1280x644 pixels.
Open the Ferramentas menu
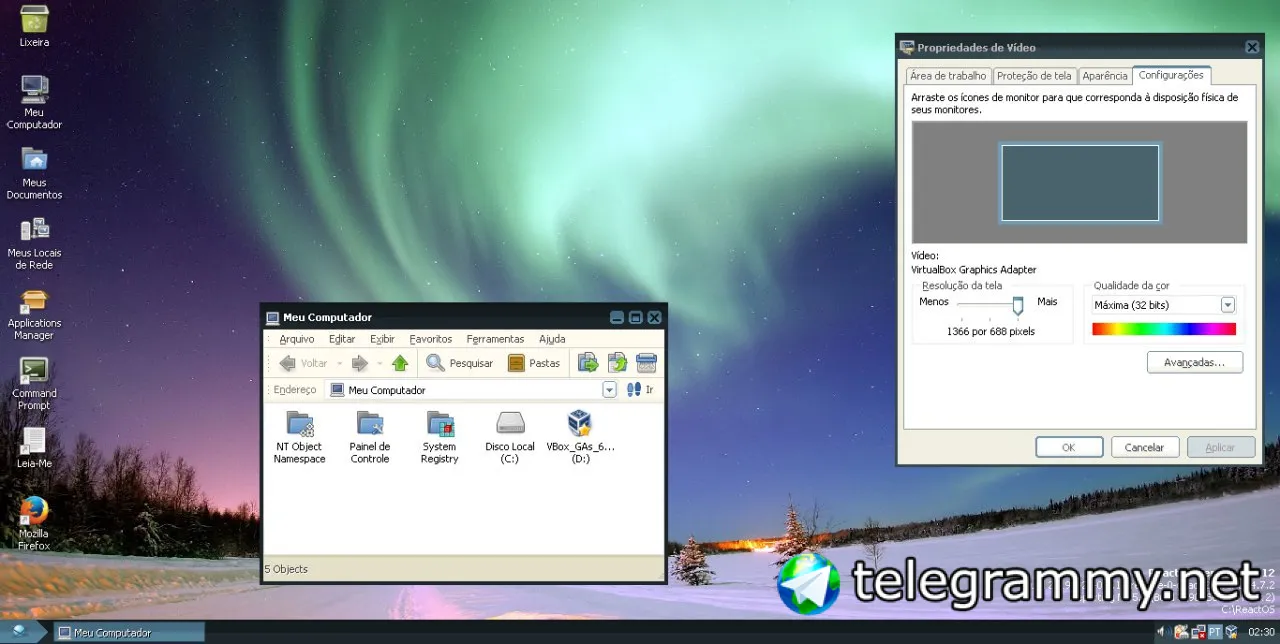click(495, 339)
